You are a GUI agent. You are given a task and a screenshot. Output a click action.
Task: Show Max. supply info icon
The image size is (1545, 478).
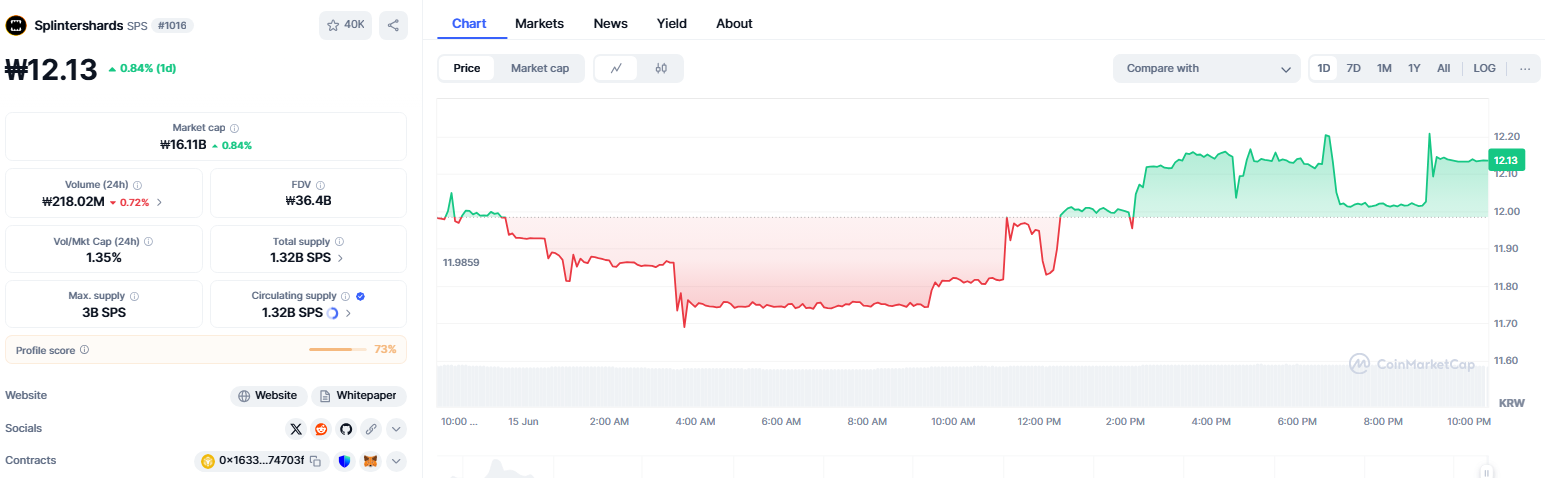(x=135, y=296)
